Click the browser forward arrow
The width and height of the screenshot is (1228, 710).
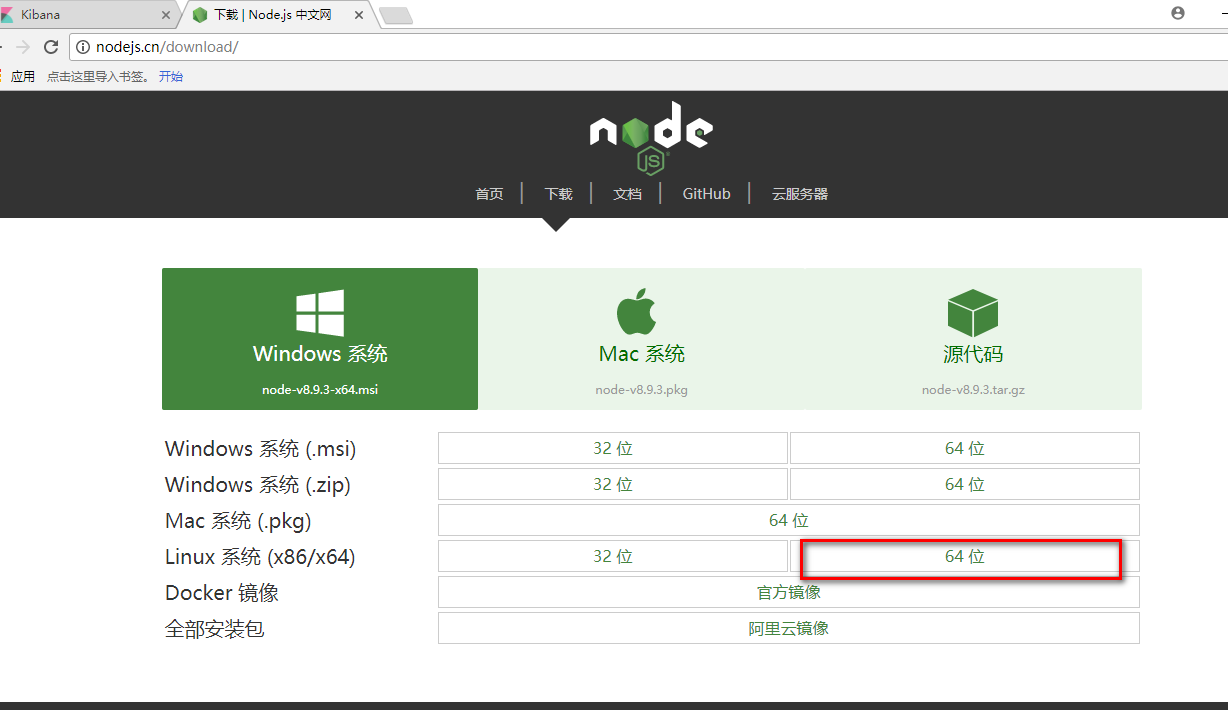pos(23,47)
